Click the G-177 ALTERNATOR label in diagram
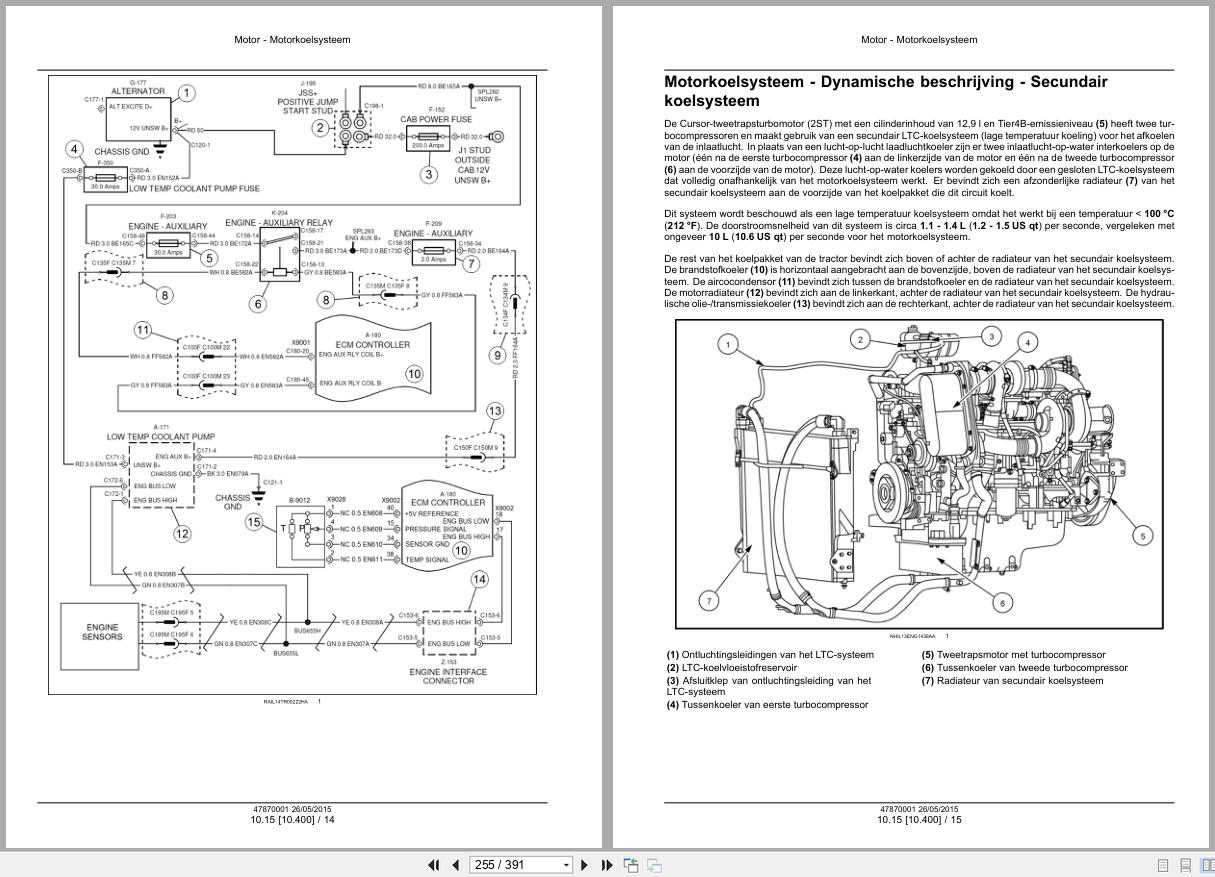The image size is (1215, 877). (x=137, y=87)
